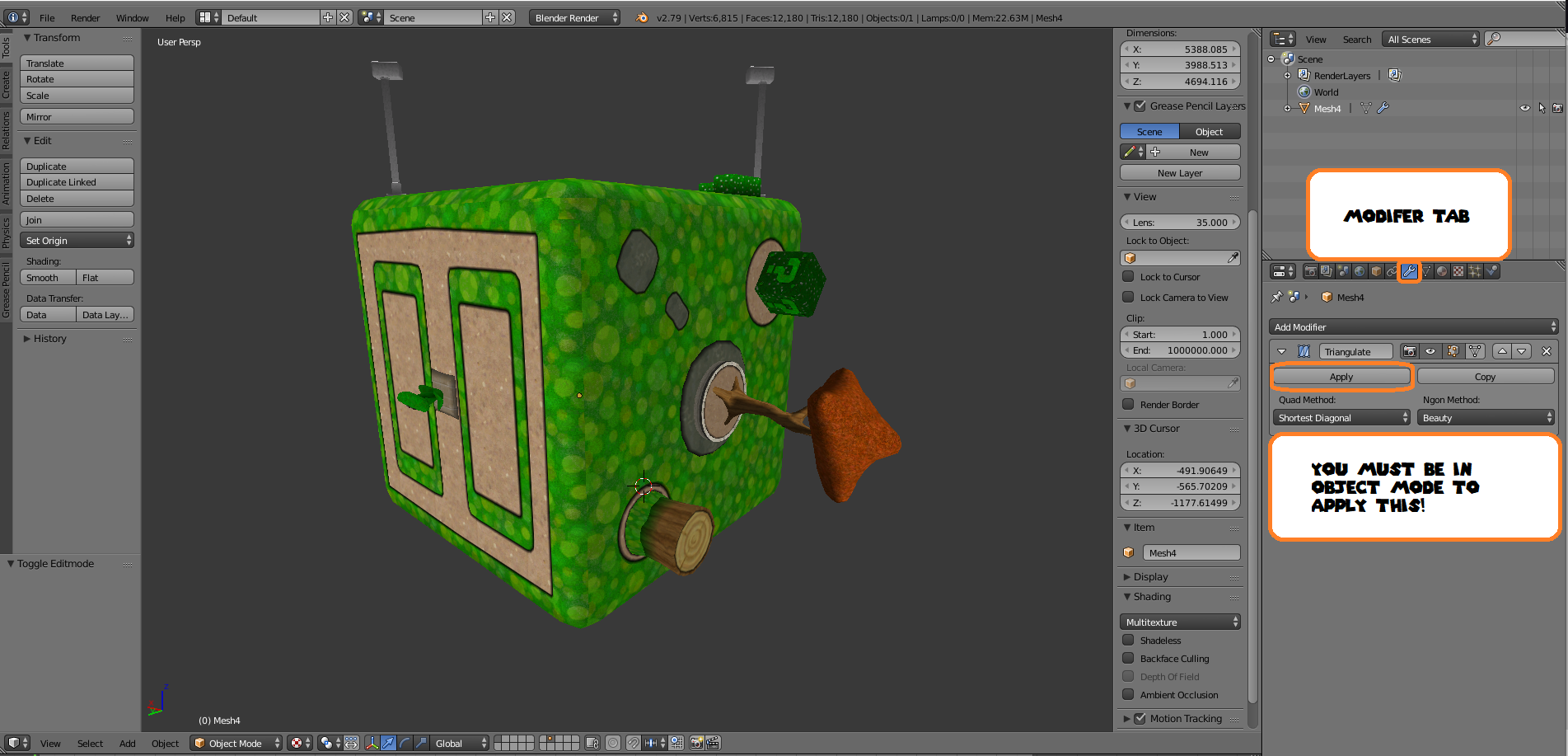
Task: Open the Material properties tab sphere icon
Action: click(1442, 271)
